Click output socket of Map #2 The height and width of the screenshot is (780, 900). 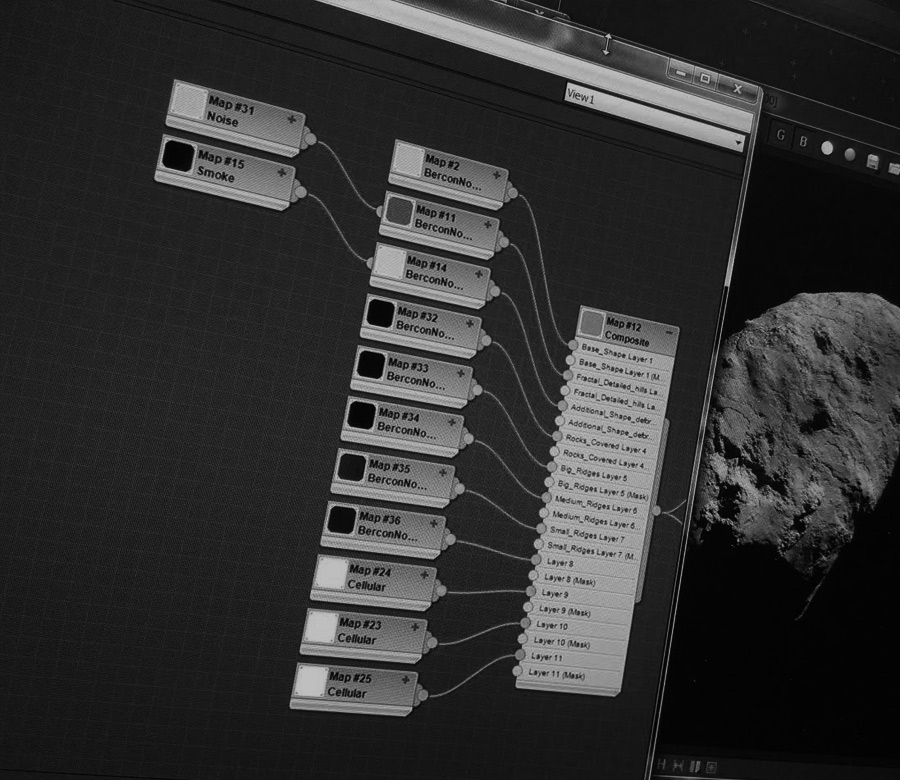point(512,193)
